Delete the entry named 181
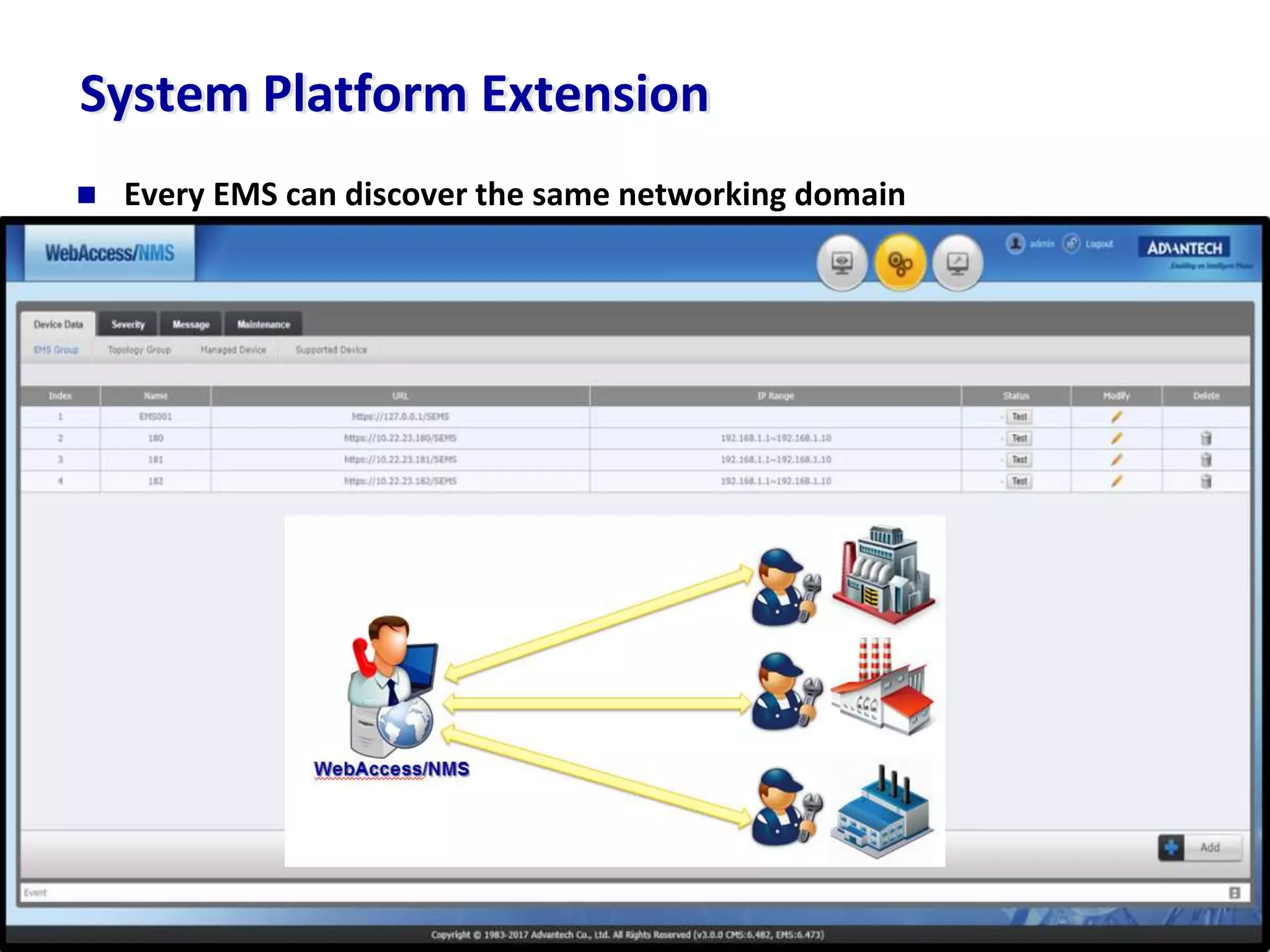This screenshot has width=1270, height=952. (x=1206, y=460)
